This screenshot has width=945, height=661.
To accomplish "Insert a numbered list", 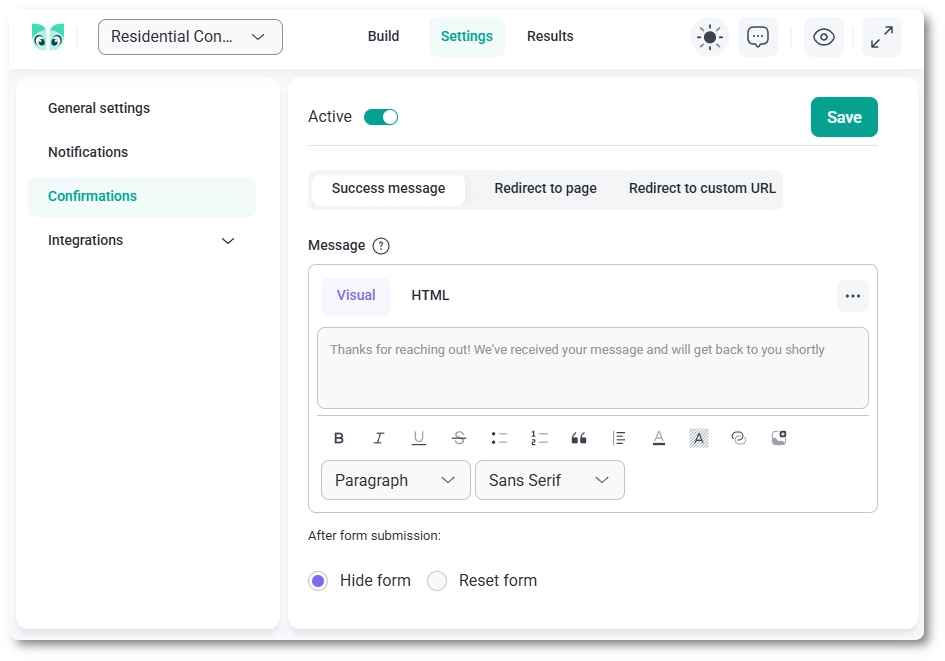I will (539, 437).
